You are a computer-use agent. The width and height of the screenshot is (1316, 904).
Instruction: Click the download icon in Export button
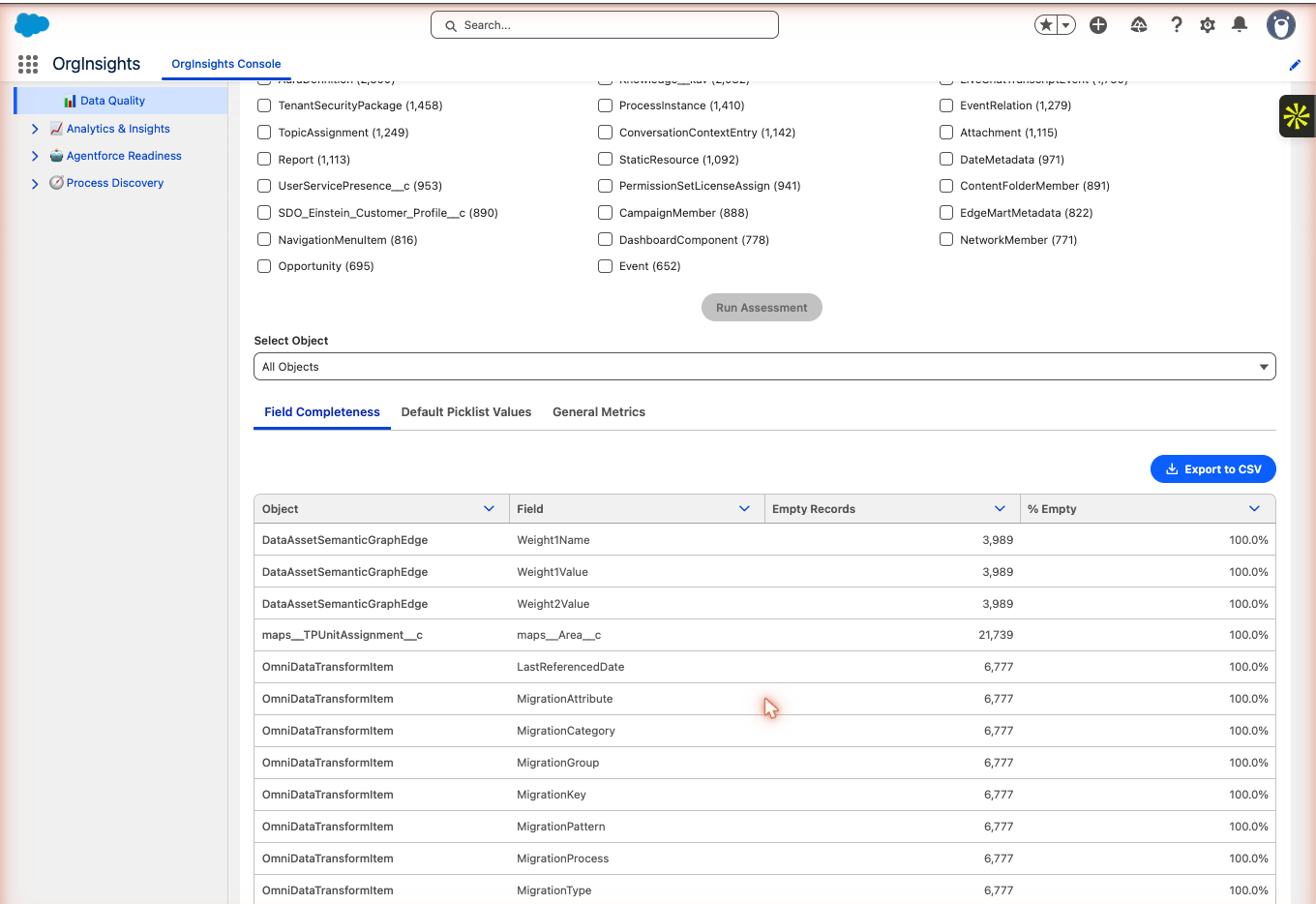click(x=1172, y=469)
